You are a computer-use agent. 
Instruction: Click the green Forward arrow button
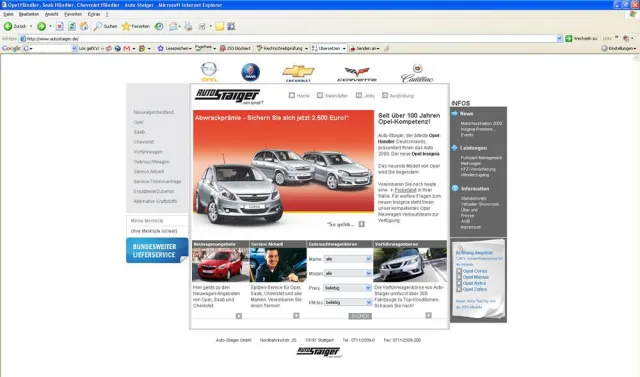point(41,27)
